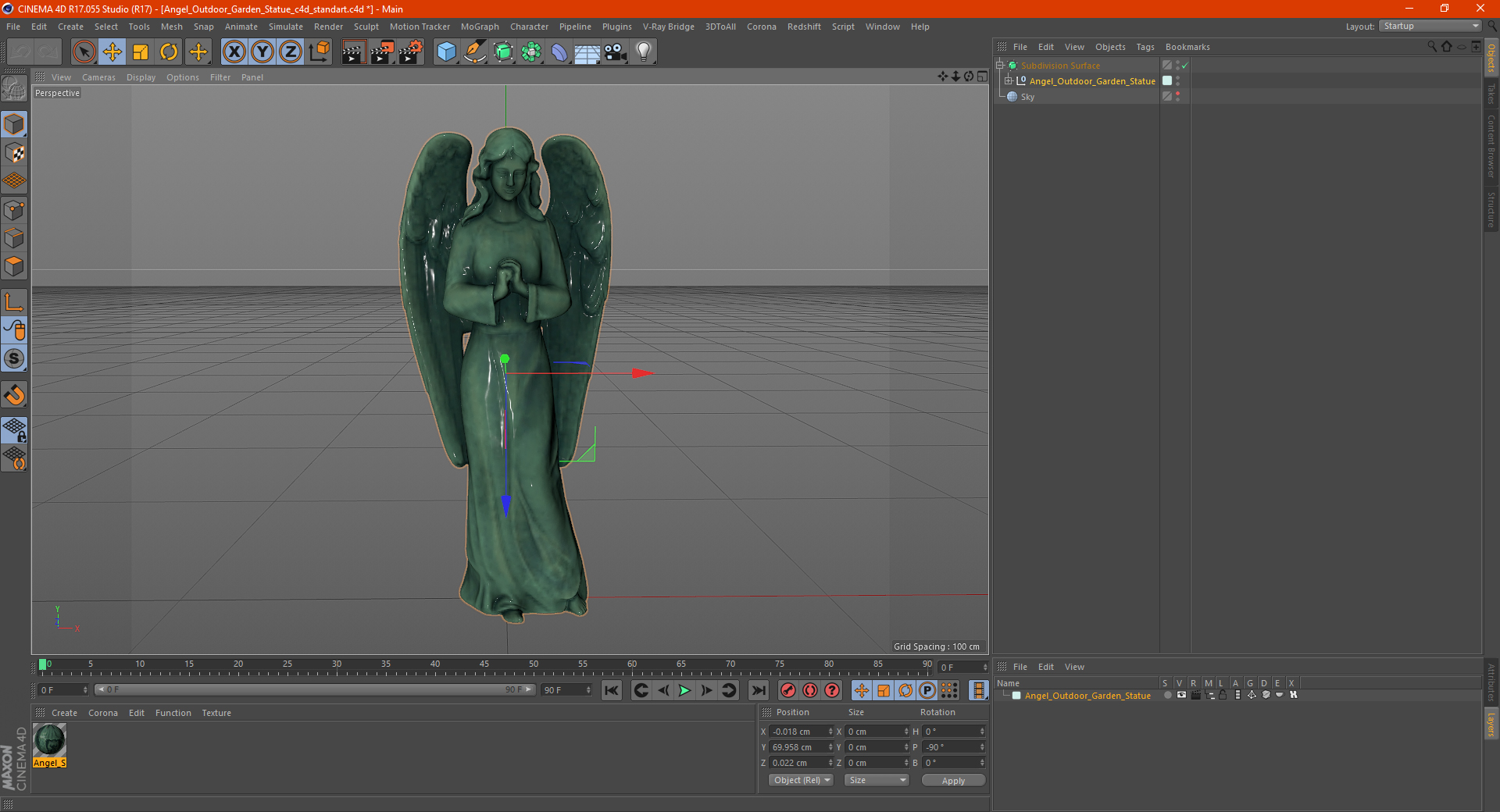Switch to the Takes side tab
This screenshot has height=812, width=1500.
pyautogui.click(x=1491, y=94)
